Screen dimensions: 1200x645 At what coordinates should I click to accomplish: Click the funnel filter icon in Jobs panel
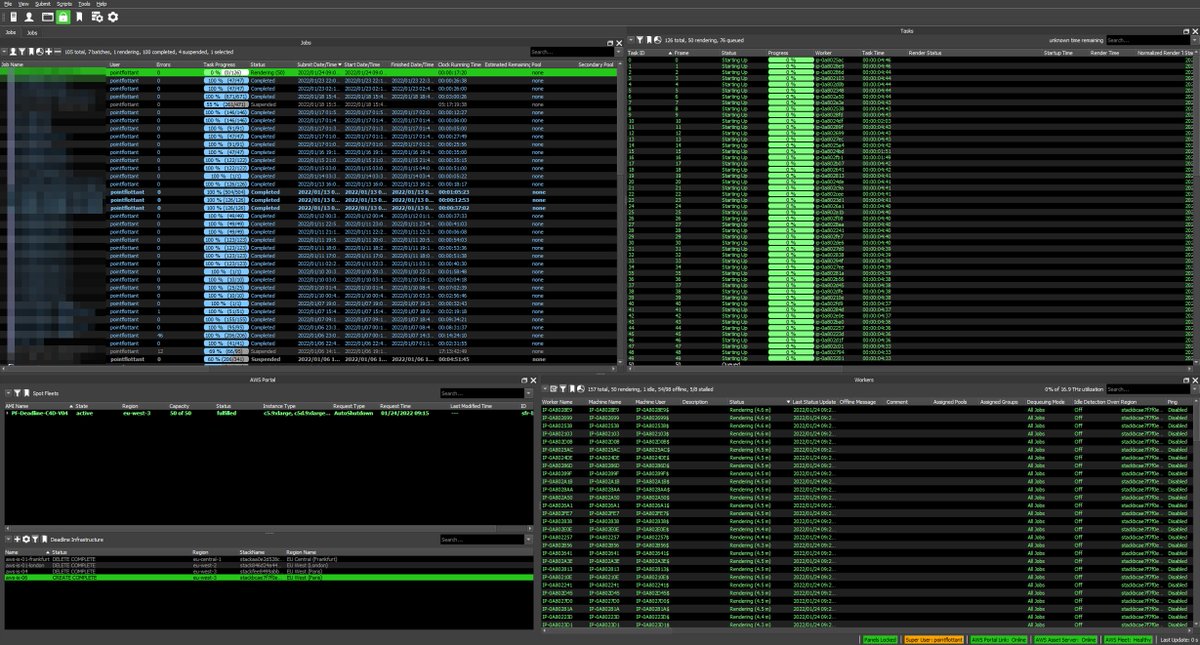click(22, 52)
